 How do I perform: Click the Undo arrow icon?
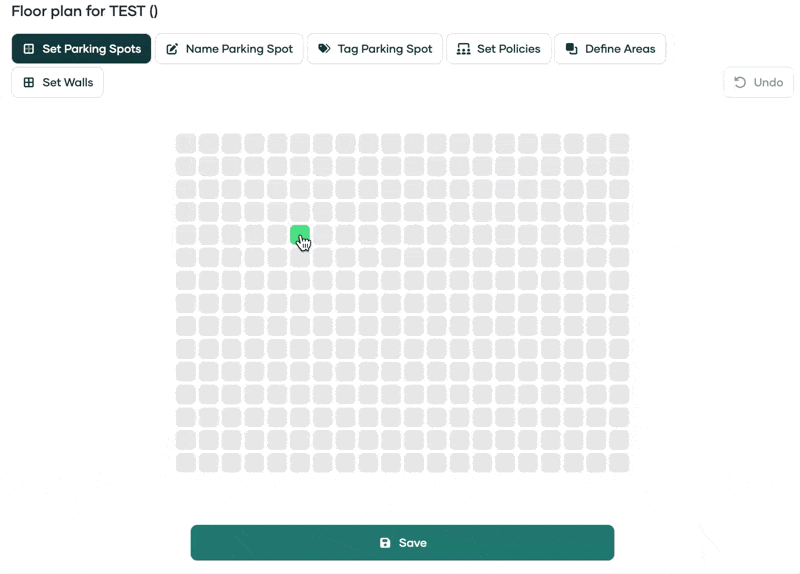(740, 83)
